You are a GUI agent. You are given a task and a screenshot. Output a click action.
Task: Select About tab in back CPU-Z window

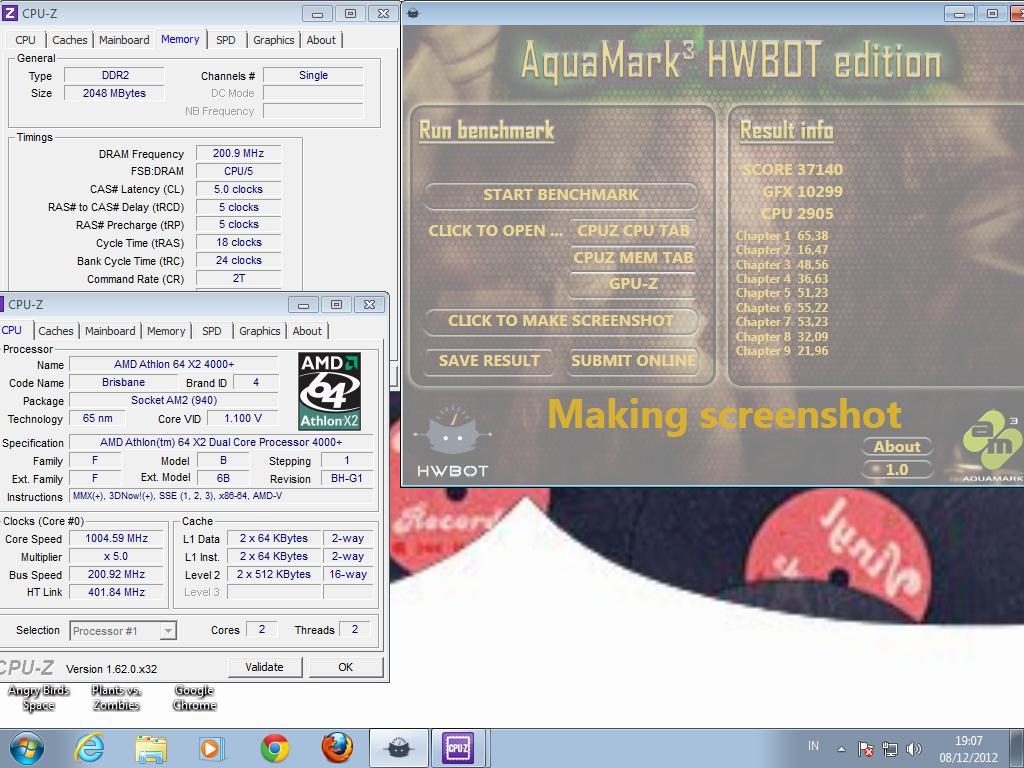click(x=321, y=40)
